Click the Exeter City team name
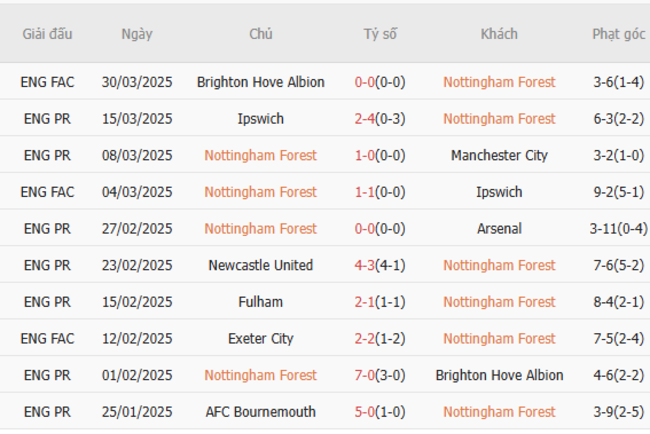 [x=261, y=339]
